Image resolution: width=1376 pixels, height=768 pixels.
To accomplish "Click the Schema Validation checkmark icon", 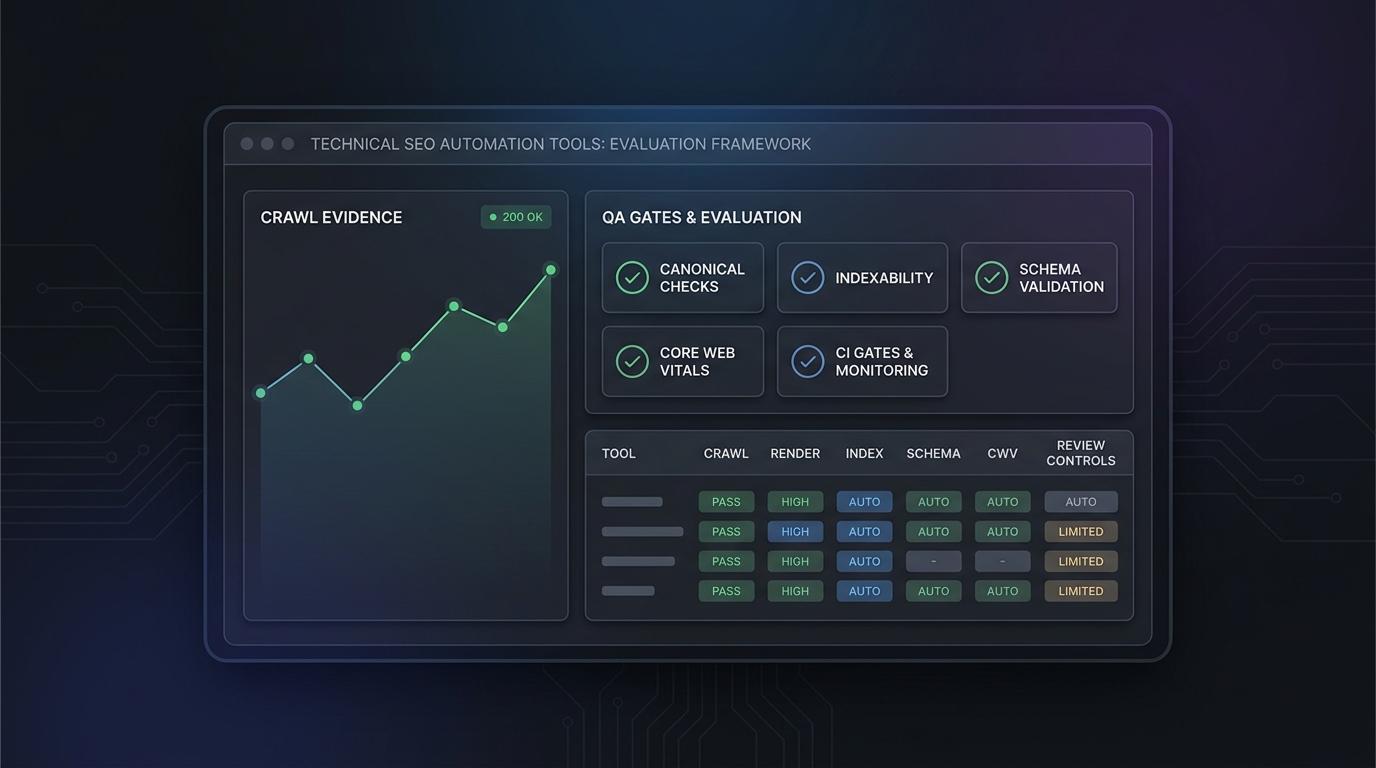I will point(992,277).
